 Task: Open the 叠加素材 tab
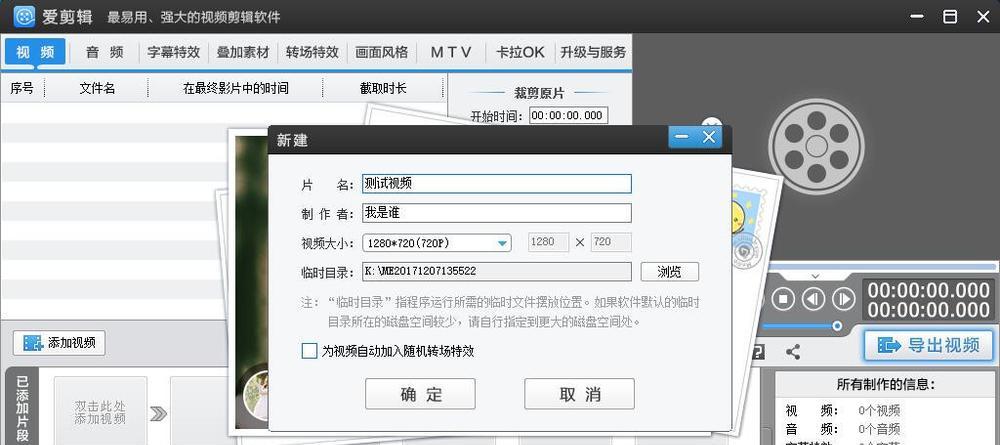[x=243, y=52]
